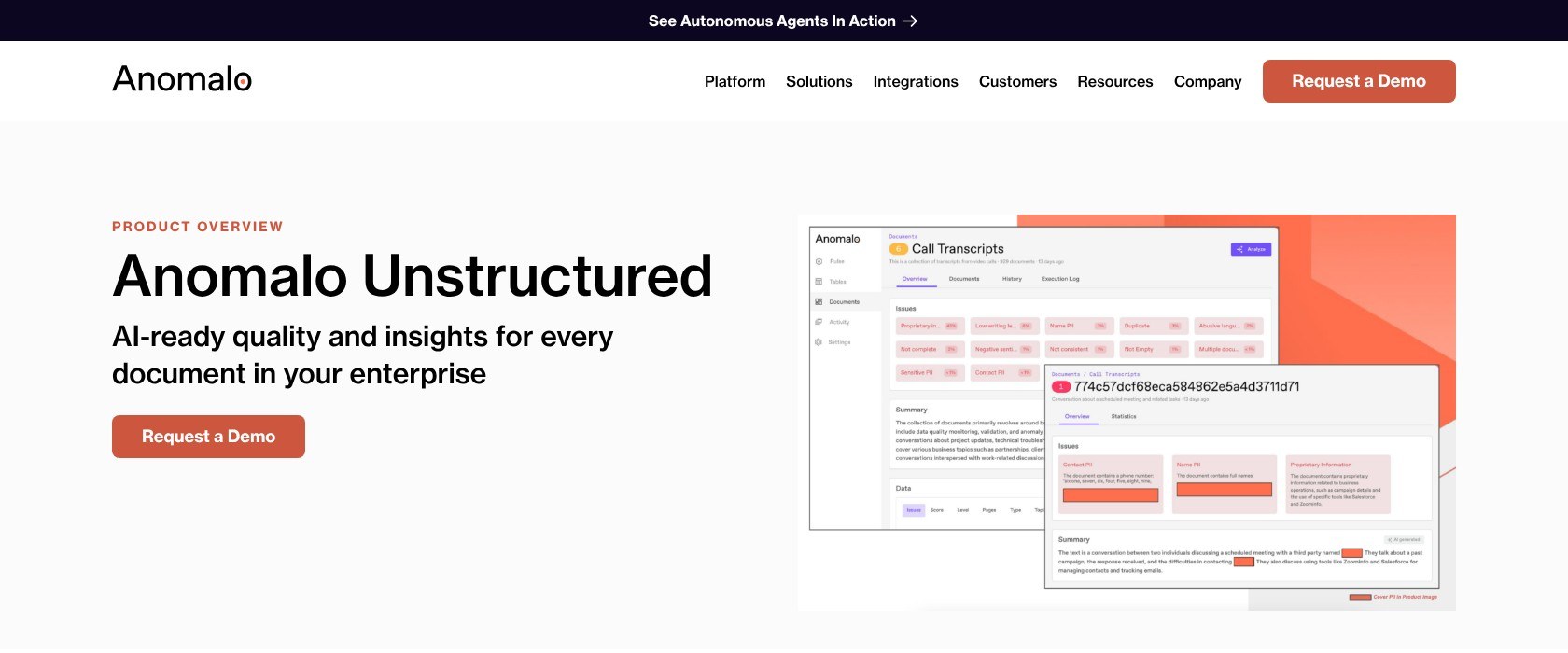This screenshot has width=1568, height=653.
Task: Open the Integrations menu item
Action: pyautogui.click(x=916, y=81)
